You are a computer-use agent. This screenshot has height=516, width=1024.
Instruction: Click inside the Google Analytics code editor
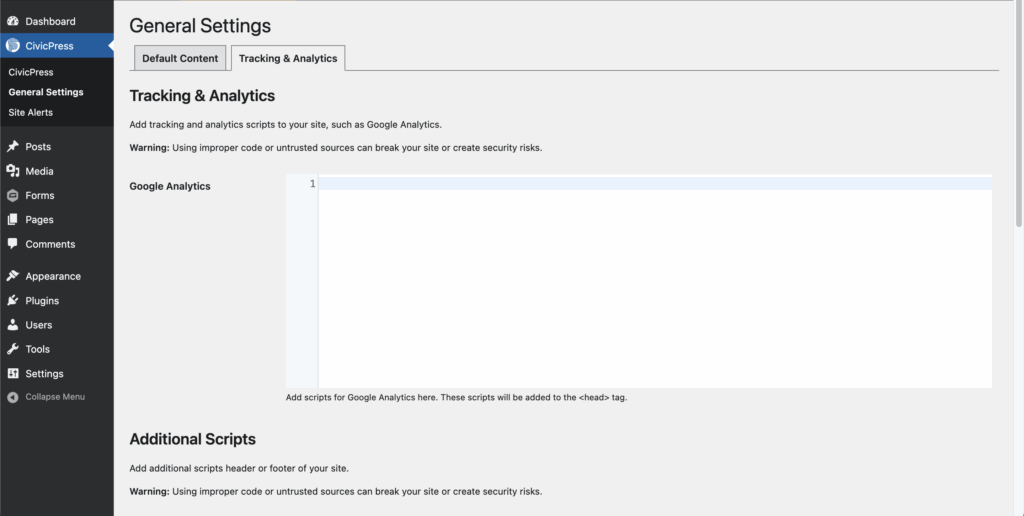click(x=655, y=281)
